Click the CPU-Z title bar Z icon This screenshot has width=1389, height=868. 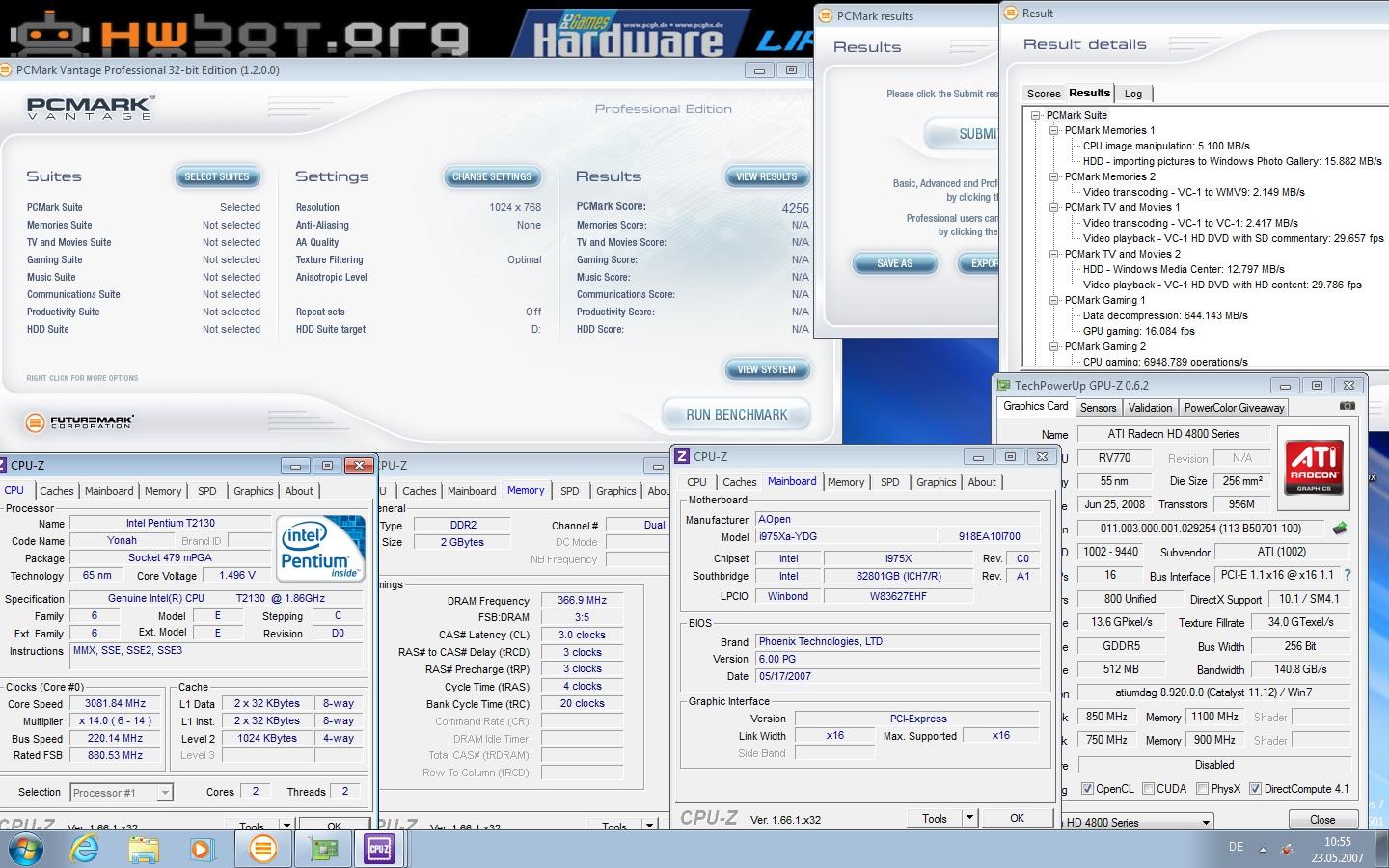pyautogui.click(x=682, y=457)
